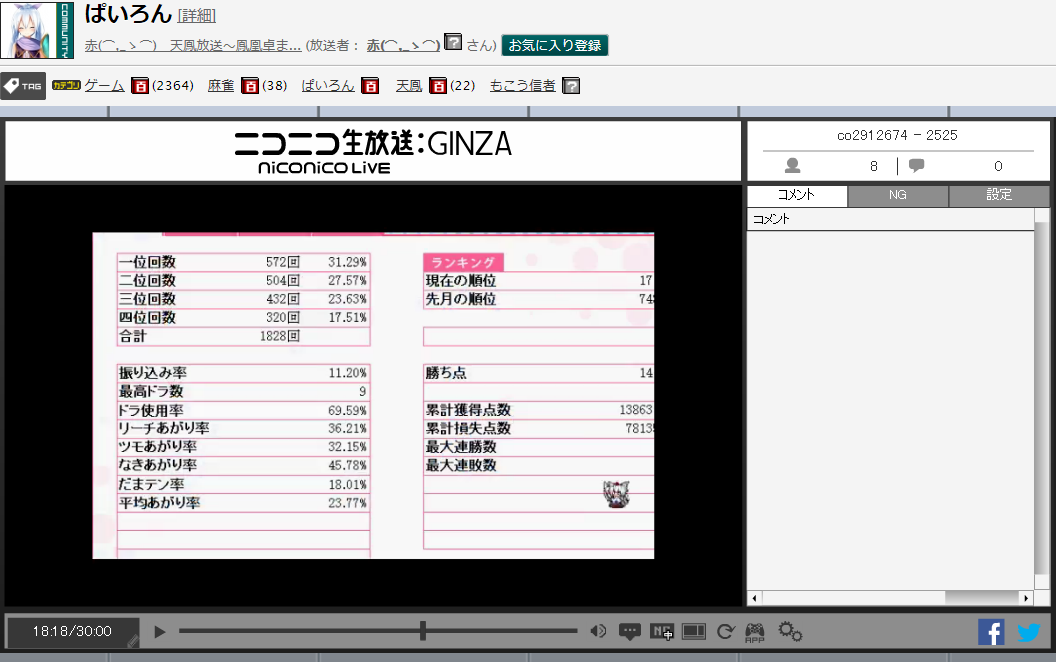Viewport: 1056px width, 662px height.
Task: Open the もこう信者 tag link
Action: tap(523, 86)
